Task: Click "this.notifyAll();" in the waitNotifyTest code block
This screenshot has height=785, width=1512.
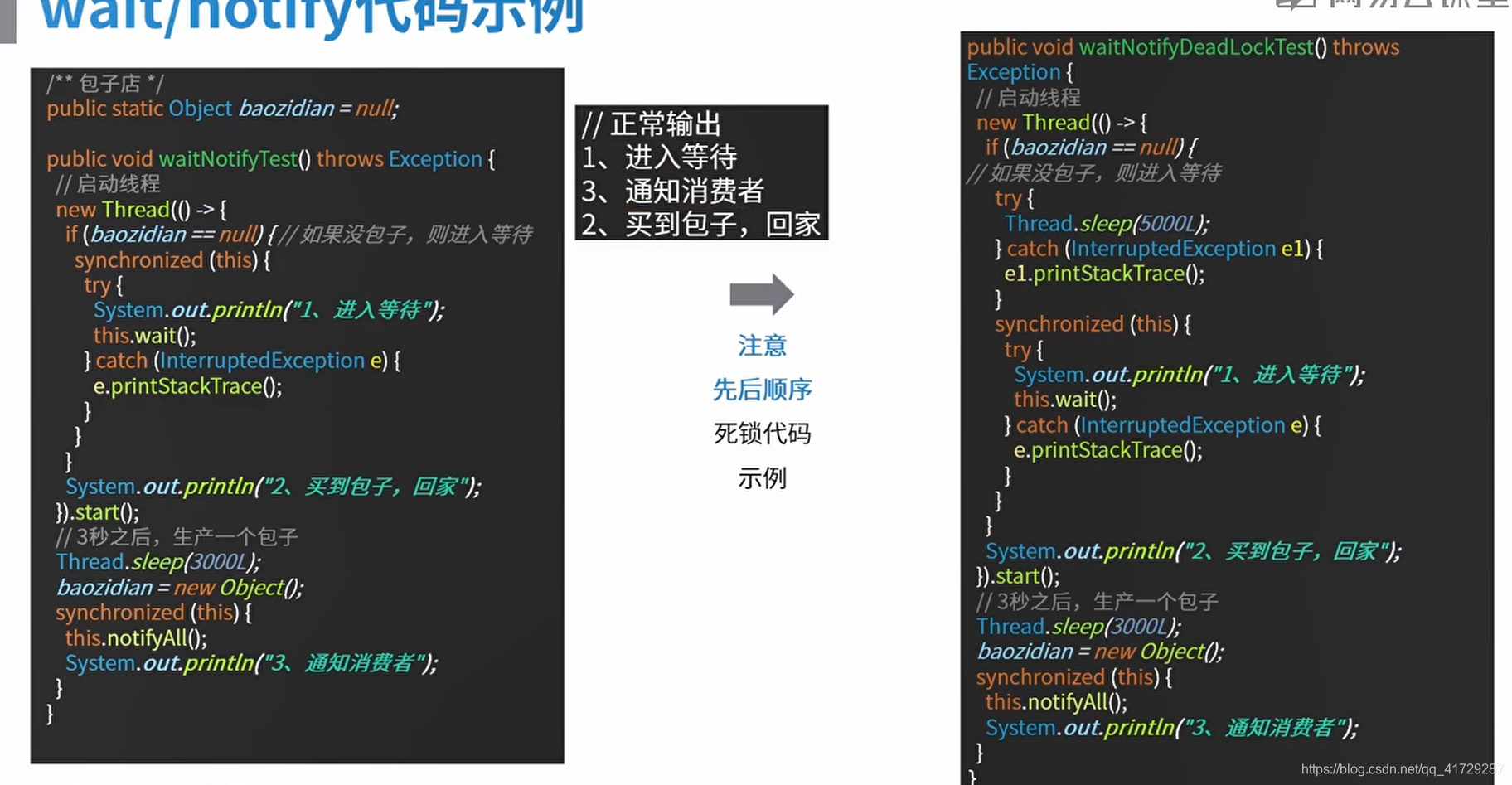Action: pyautogui.click(x=136, y=638)
